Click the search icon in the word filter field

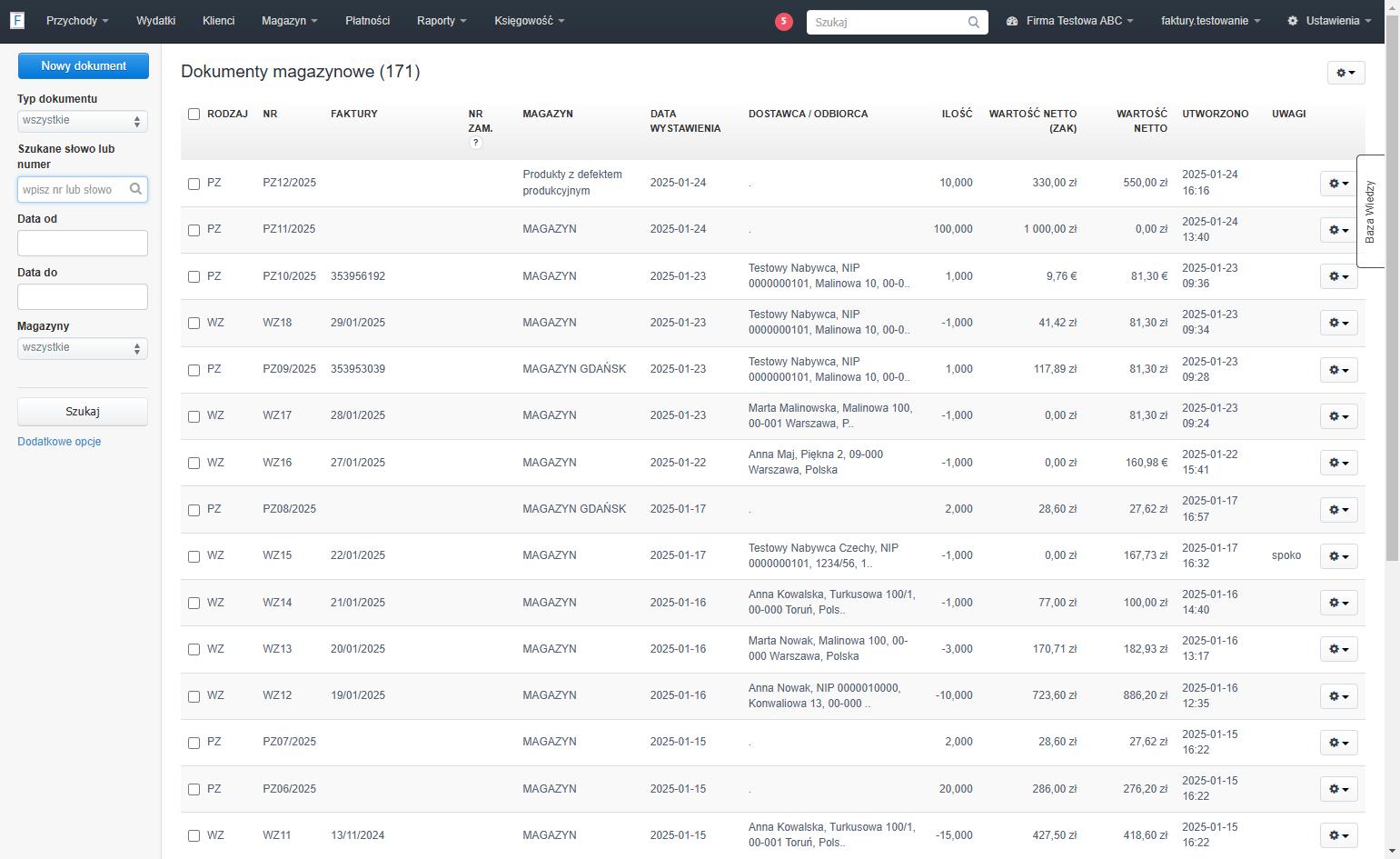(x=135, y=189)
